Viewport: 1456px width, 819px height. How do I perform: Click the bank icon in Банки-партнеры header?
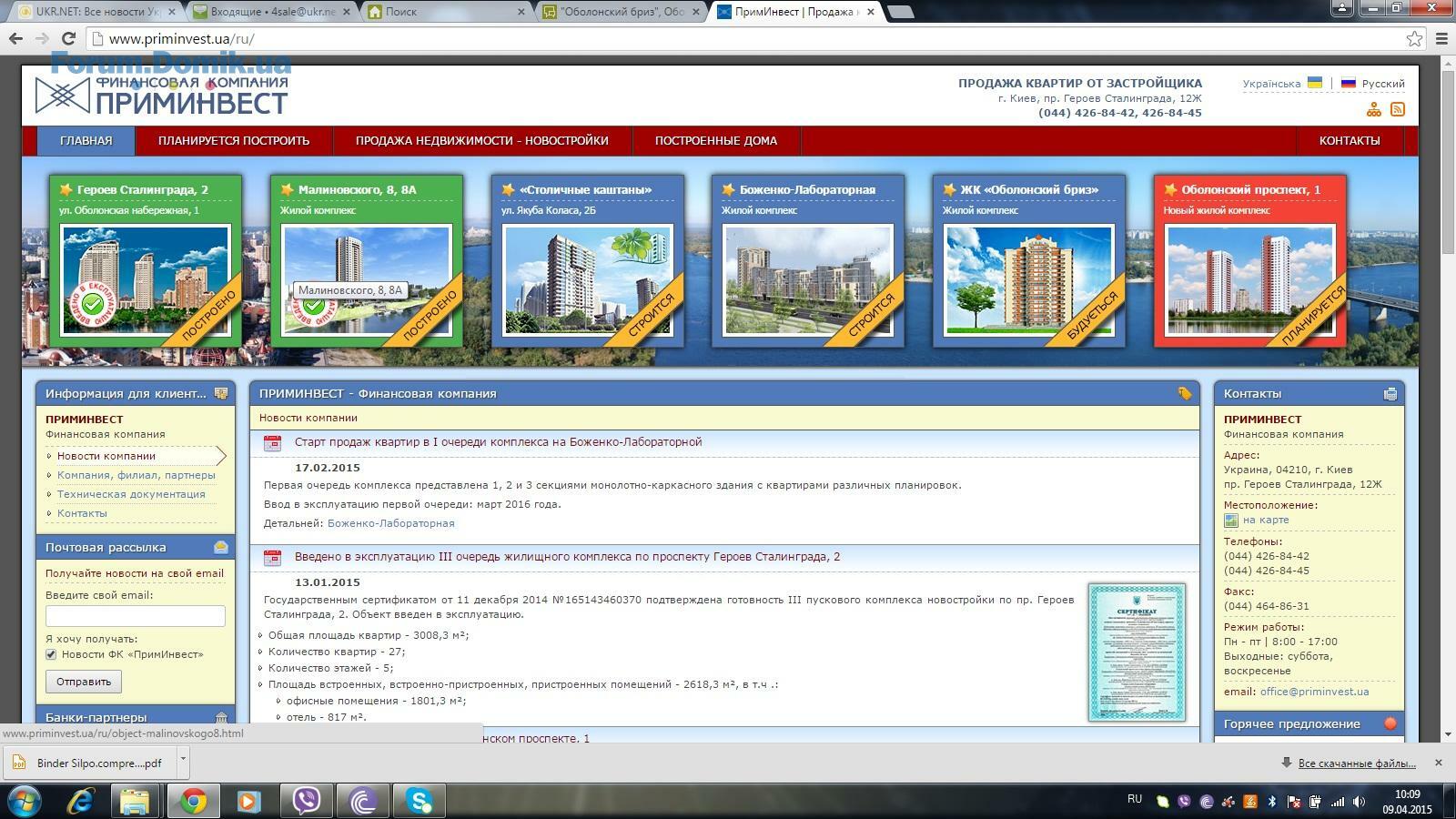(x=220, y=718)
